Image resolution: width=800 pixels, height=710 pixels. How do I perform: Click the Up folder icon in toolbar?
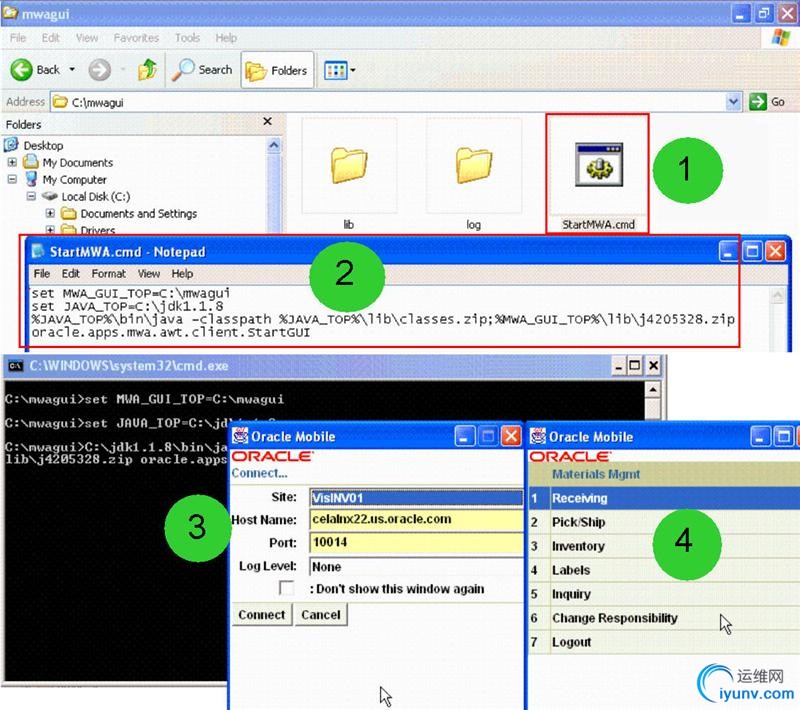(x=147, y=70)
